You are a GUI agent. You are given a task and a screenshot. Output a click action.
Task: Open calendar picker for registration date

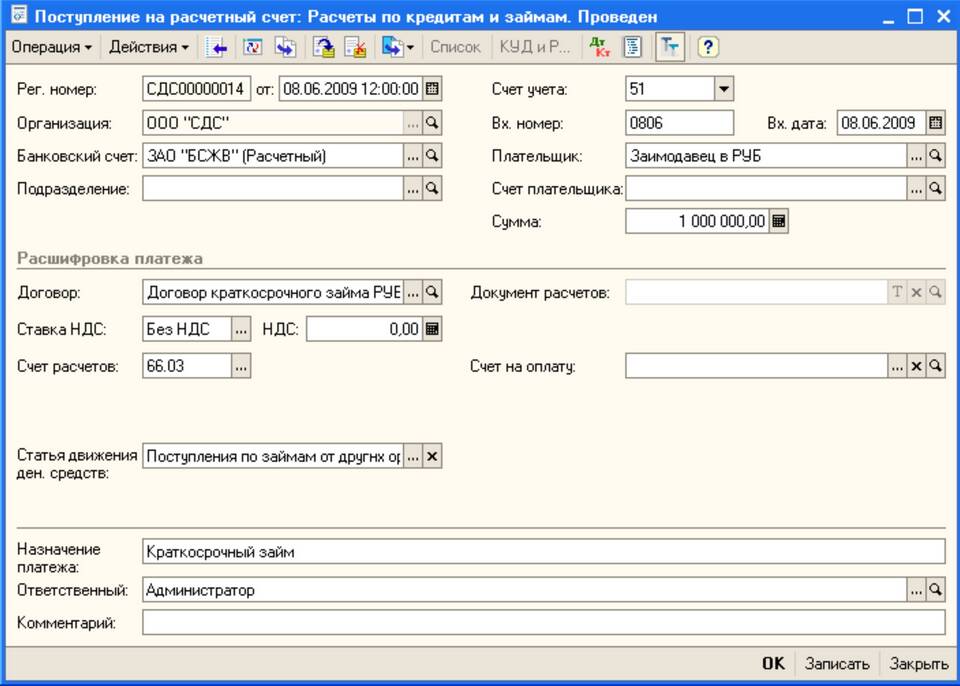432,89
